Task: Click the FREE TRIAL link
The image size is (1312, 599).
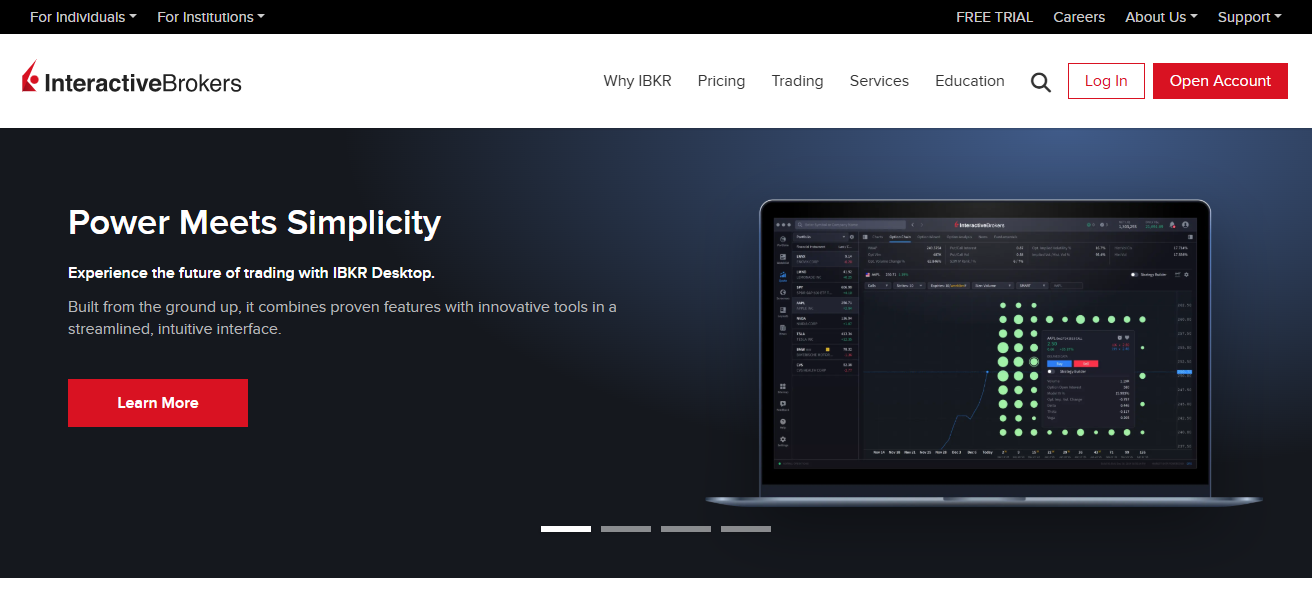Action: click(995, 17)
